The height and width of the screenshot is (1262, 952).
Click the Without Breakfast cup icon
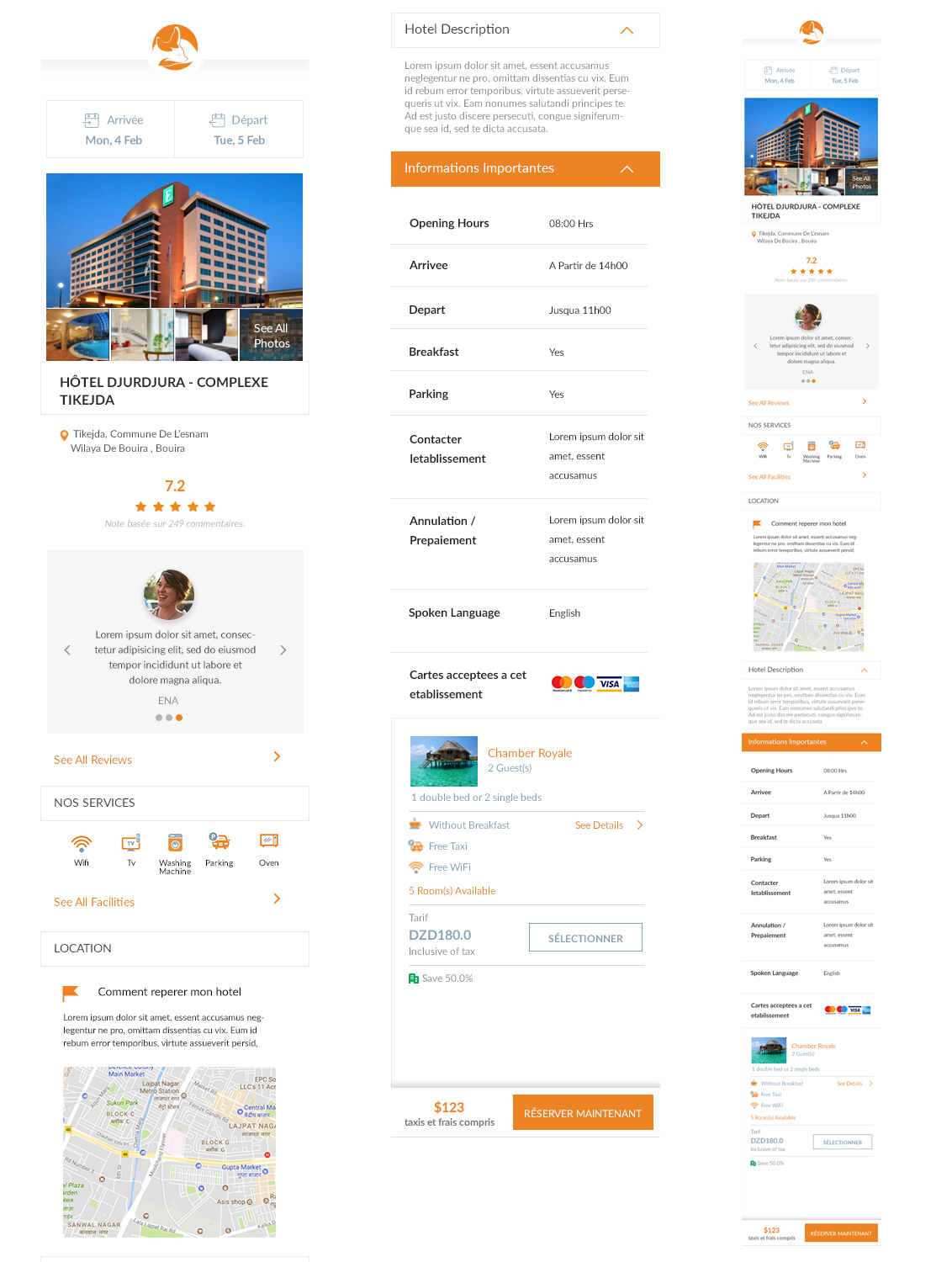(415, 825)
